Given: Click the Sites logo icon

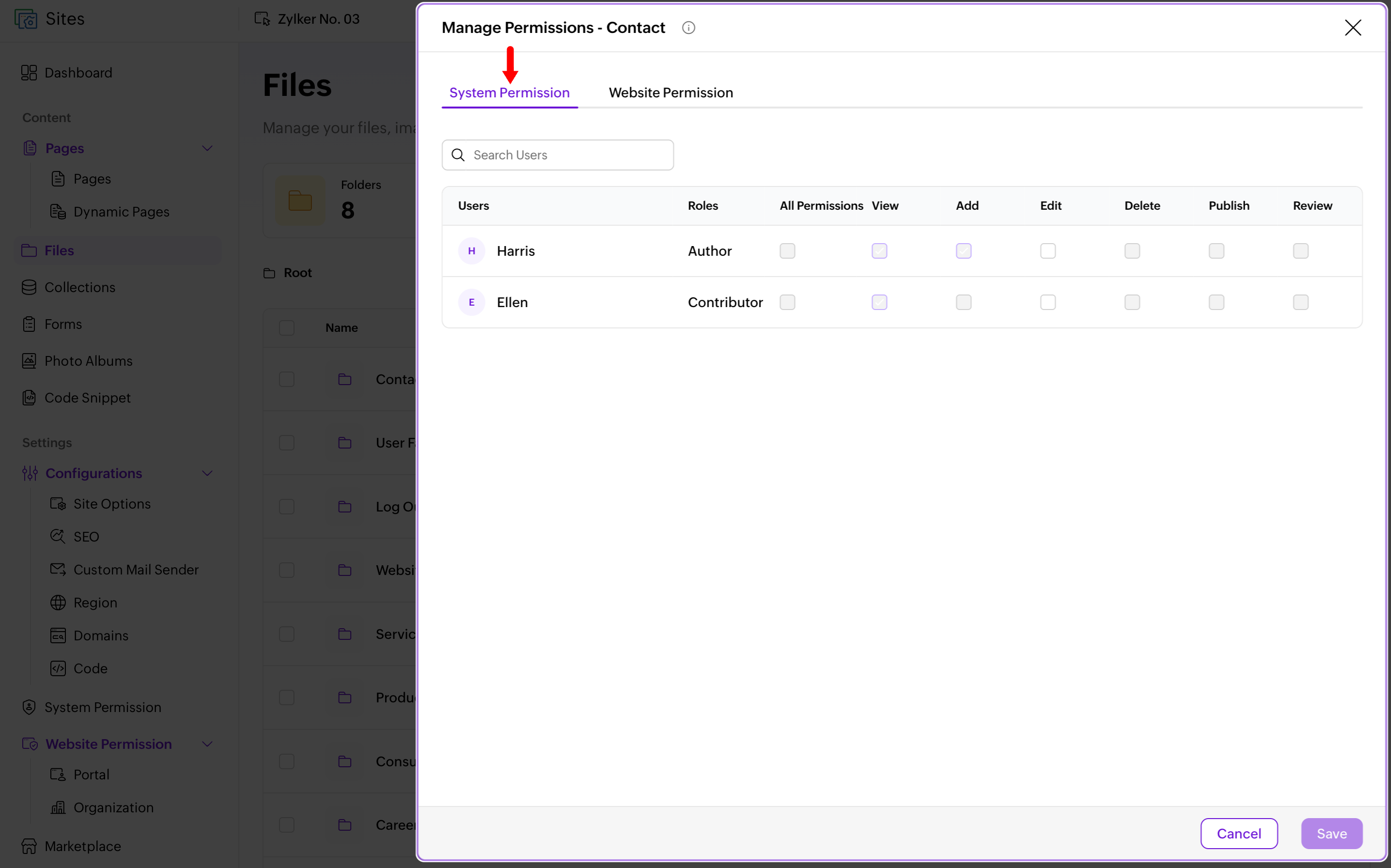Looking at the screenshot, I should (x=26, y=19).
